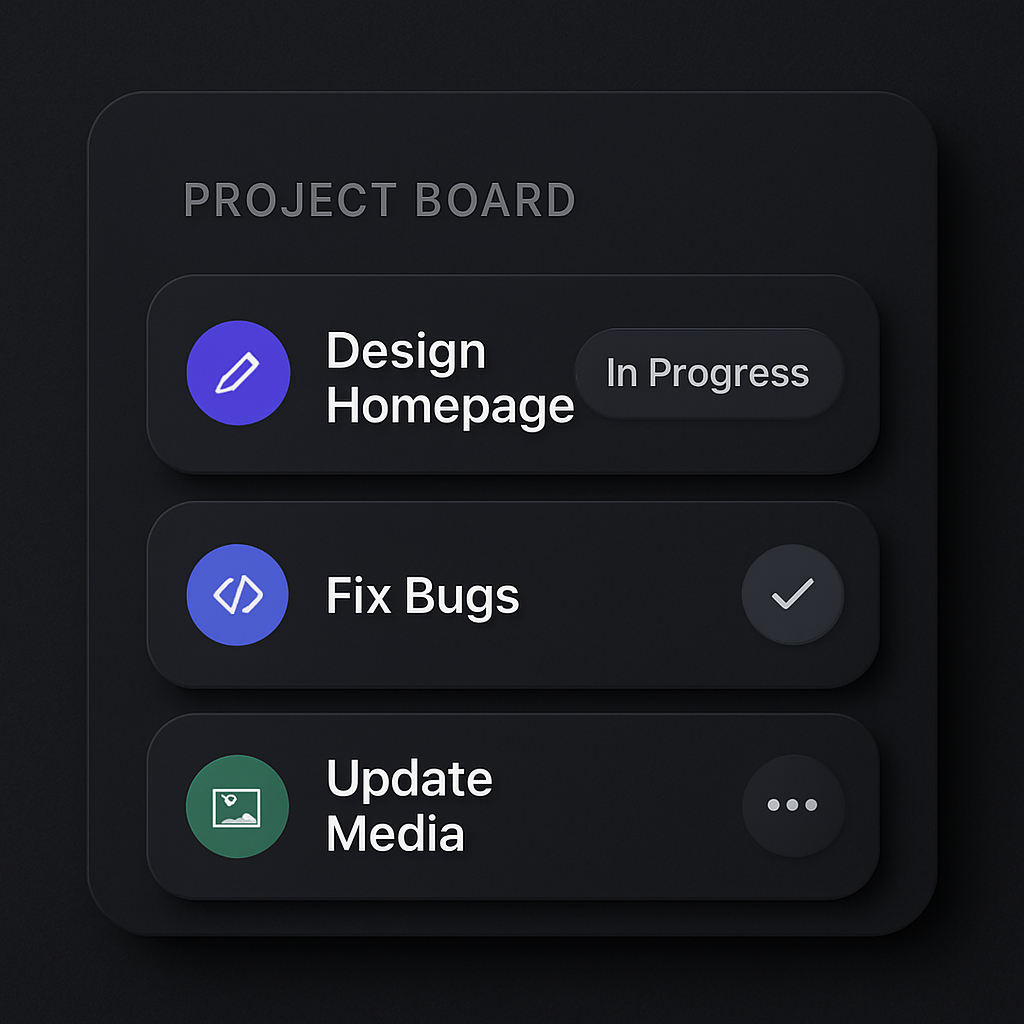Click the word Update in the third task
Image resolution: width=1024 pixels, height=1024 pixels.
(409, 779)
